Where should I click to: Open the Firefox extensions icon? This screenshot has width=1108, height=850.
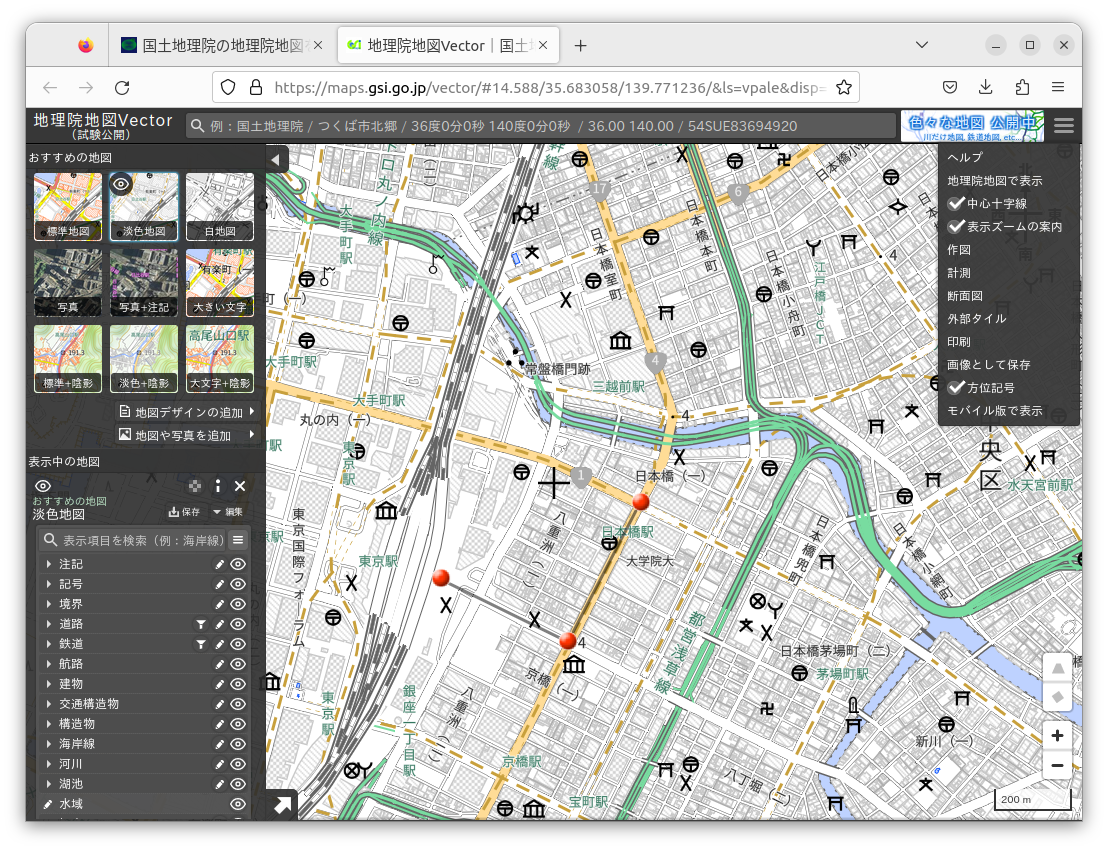[1022, 87]
